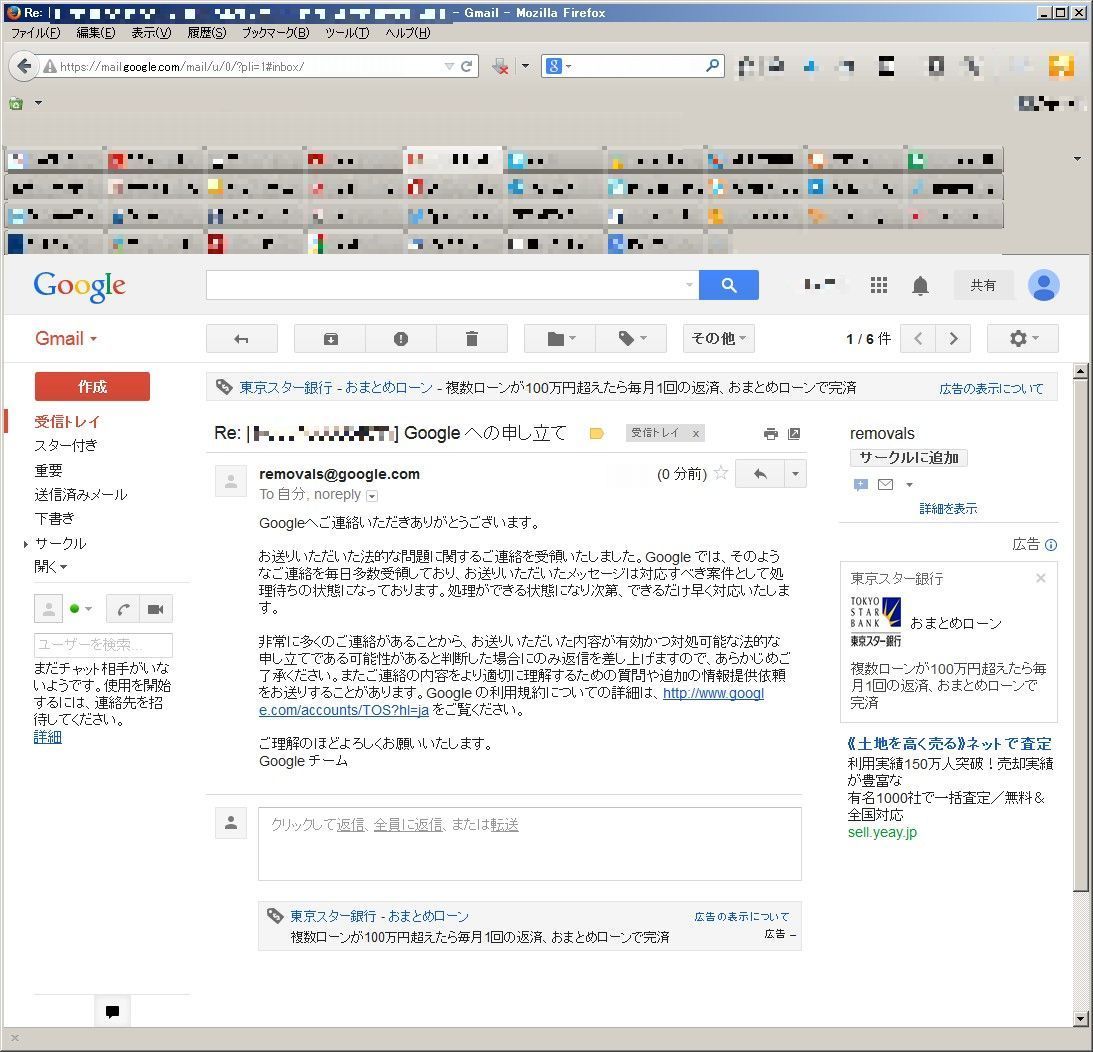Close the 東京スター銀行 sidebar ad
1093x1052 pixels.
point(1041,578)
